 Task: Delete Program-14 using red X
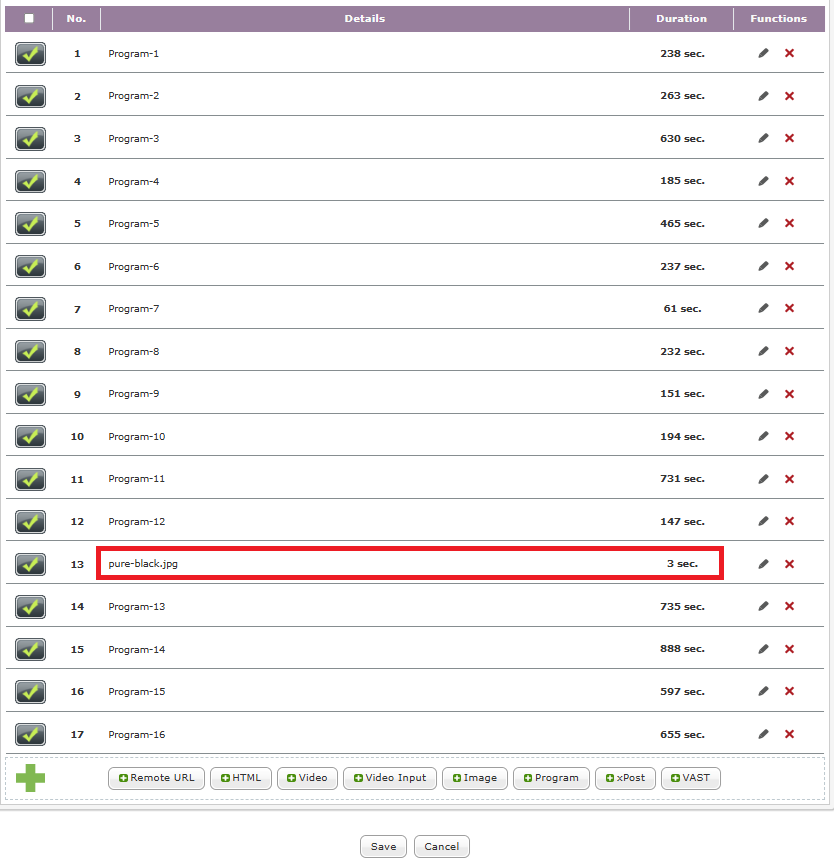tap(789, 649)
